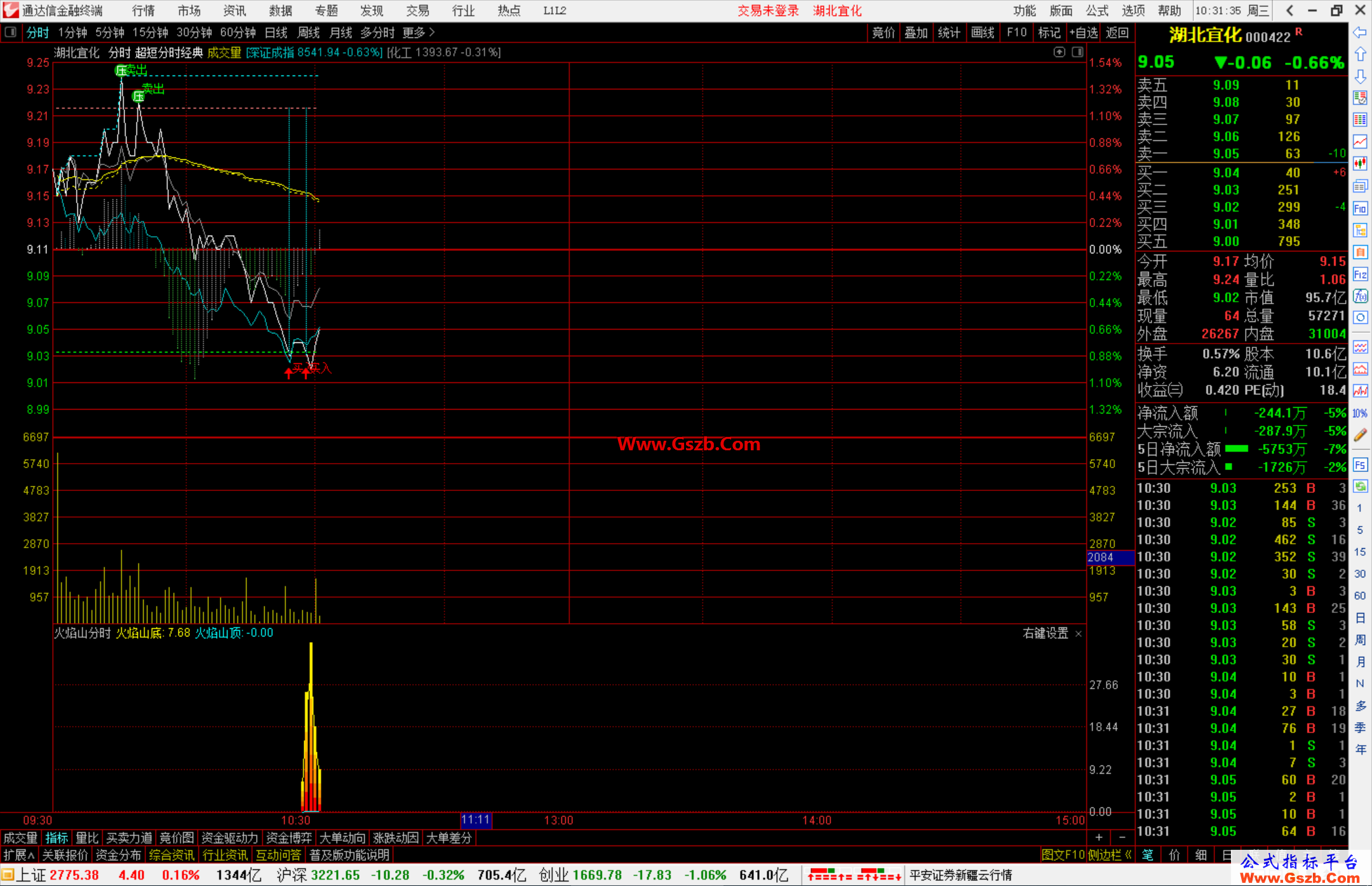Open the colored quote table icon in the right sidebar

pos(1360,120)
